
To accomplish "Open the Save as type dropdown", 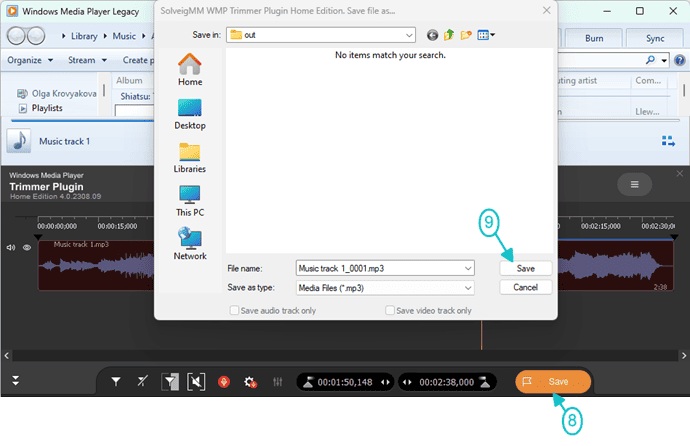I will coord(385,288).
